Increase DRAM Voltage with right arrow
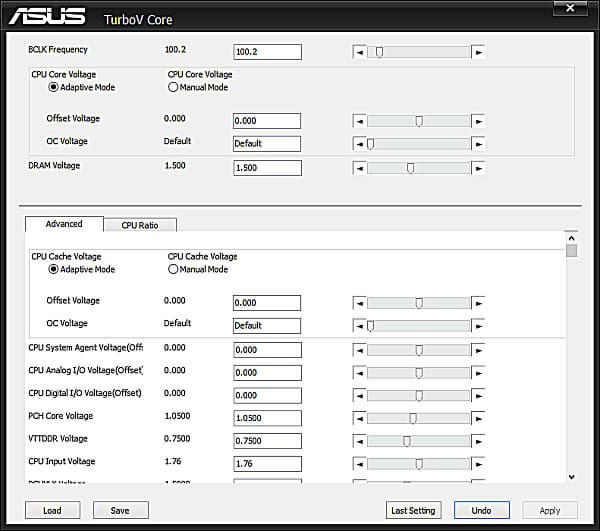Screen dimensions: 600x531 (x=478, y=168)
